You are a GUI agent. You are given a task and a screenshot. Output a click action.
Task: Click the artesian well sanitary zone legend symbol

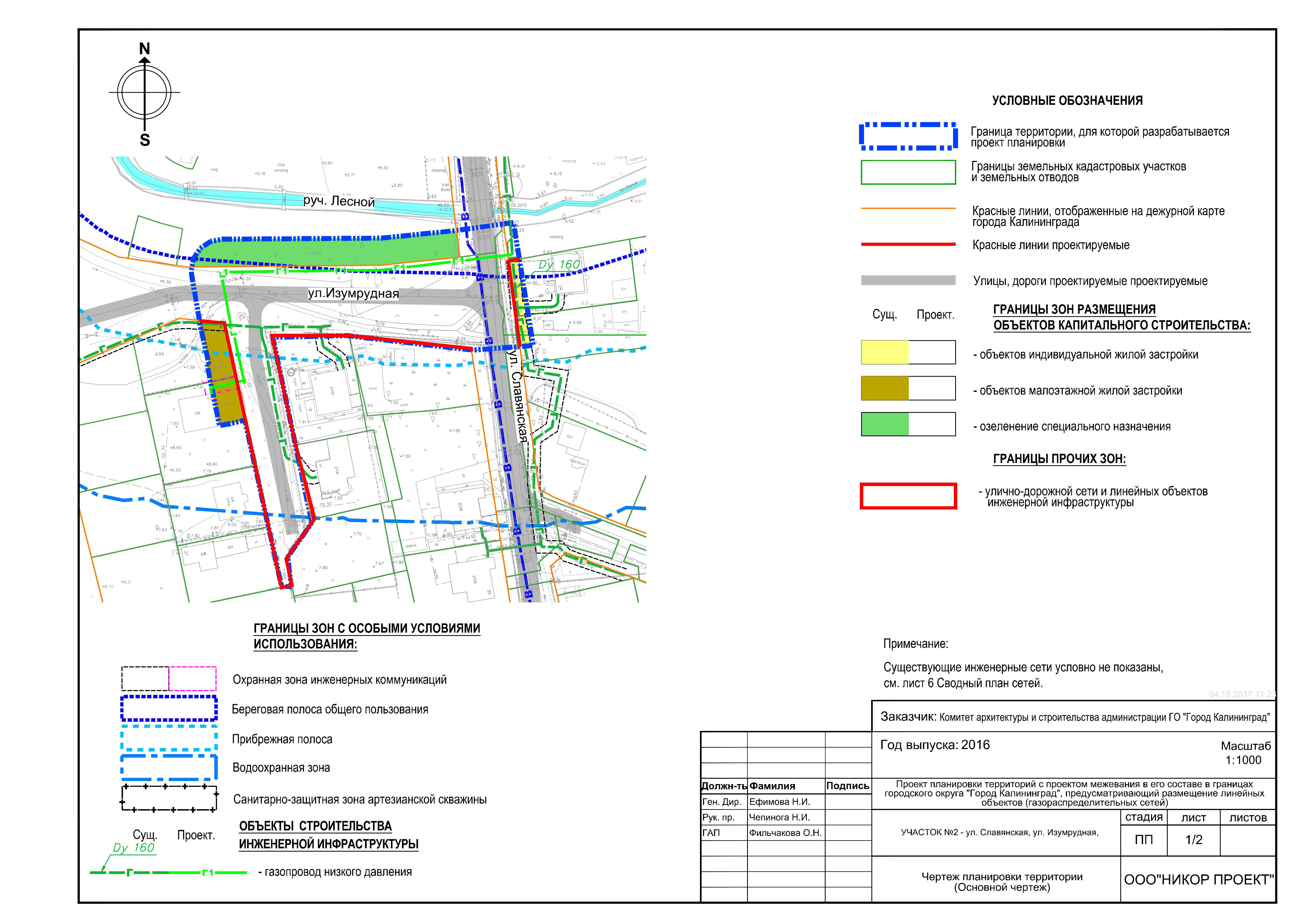(169, 798)
